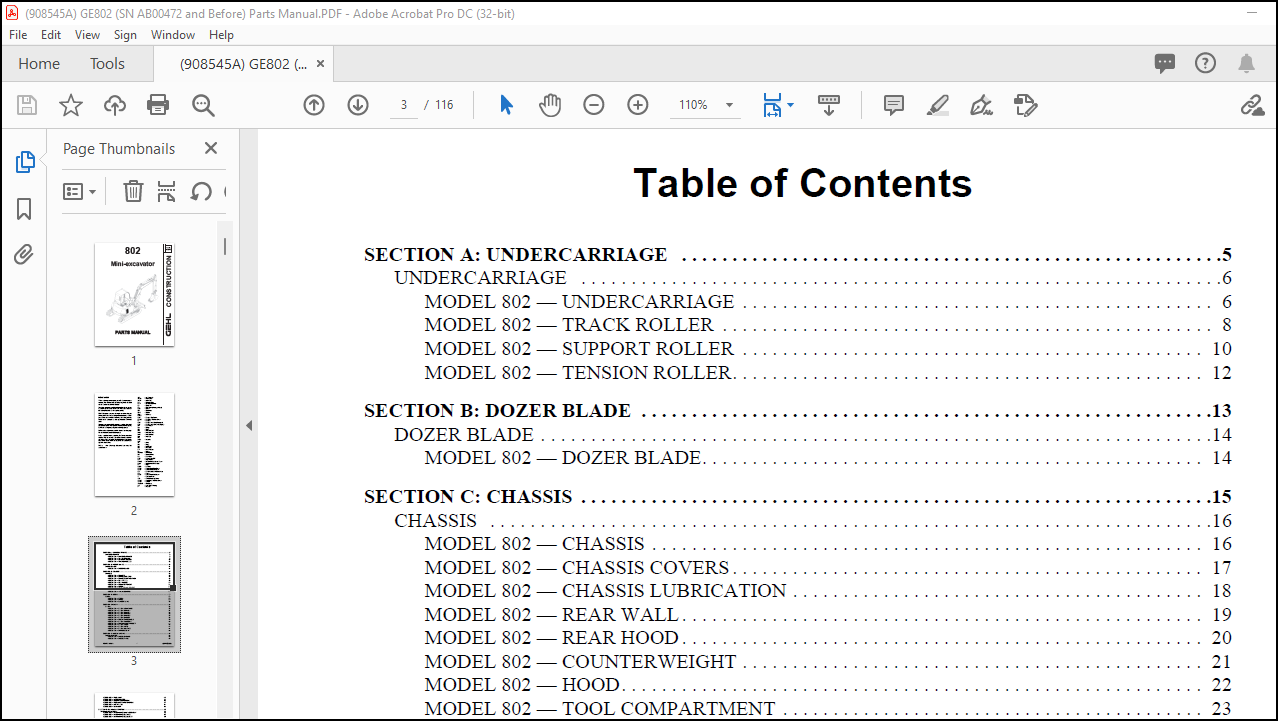Click MODEL 802 — COUNTERWEIGHT line
The width and height of the screenshot is (1278, 721).
[x=828, y=662]
